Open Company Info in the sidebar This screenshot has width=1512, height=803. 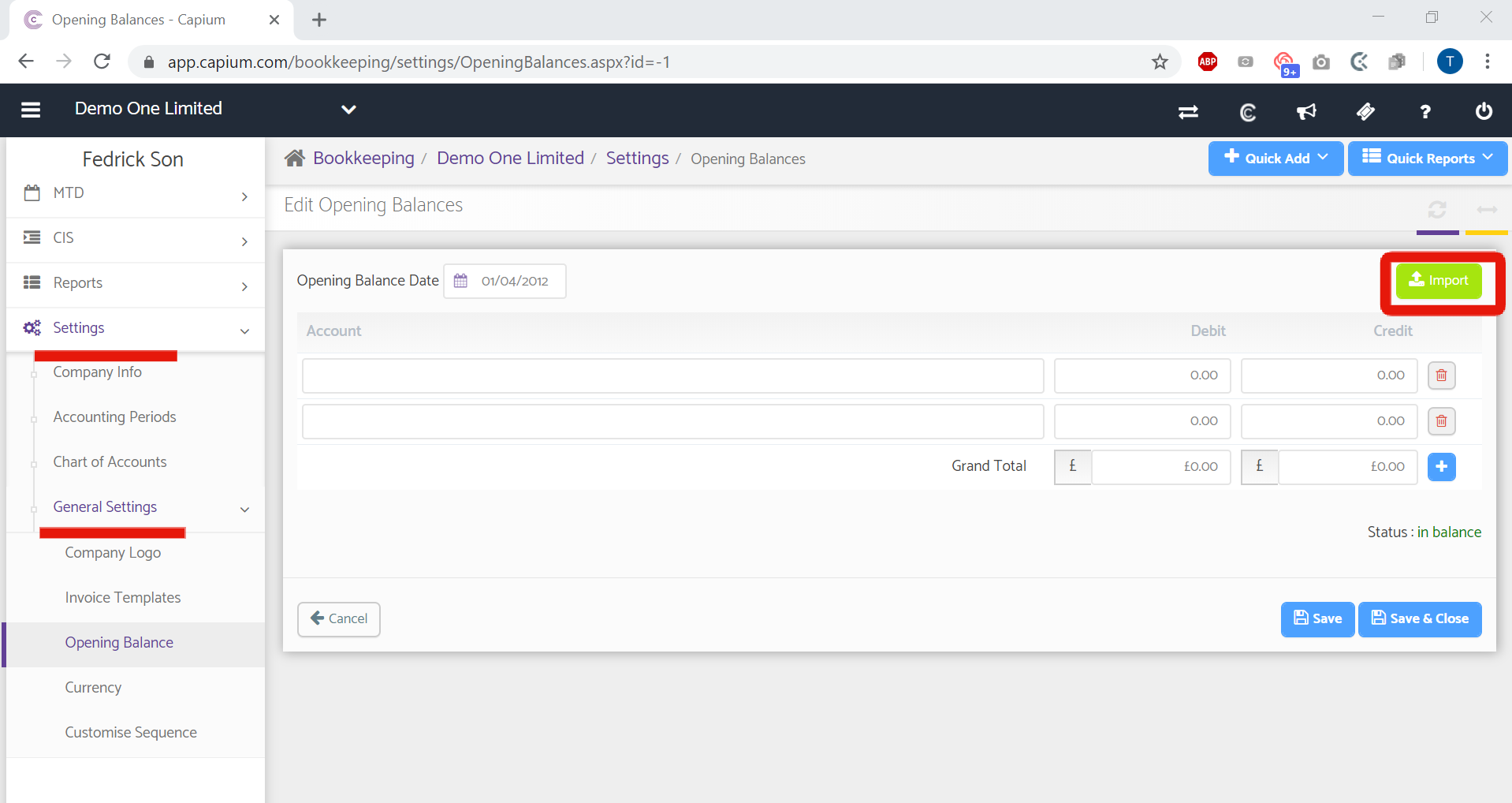97,372
